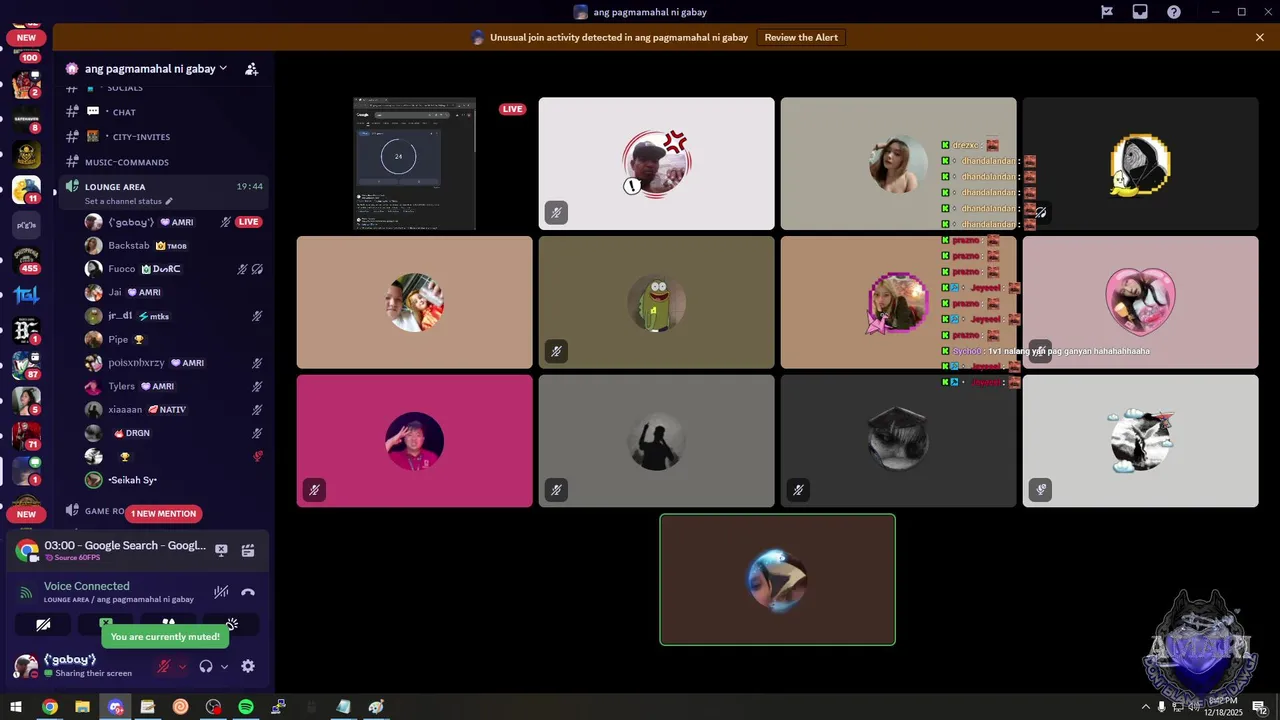Open the server icon with 8 badge
The image size is (1280, 720).
26,119
